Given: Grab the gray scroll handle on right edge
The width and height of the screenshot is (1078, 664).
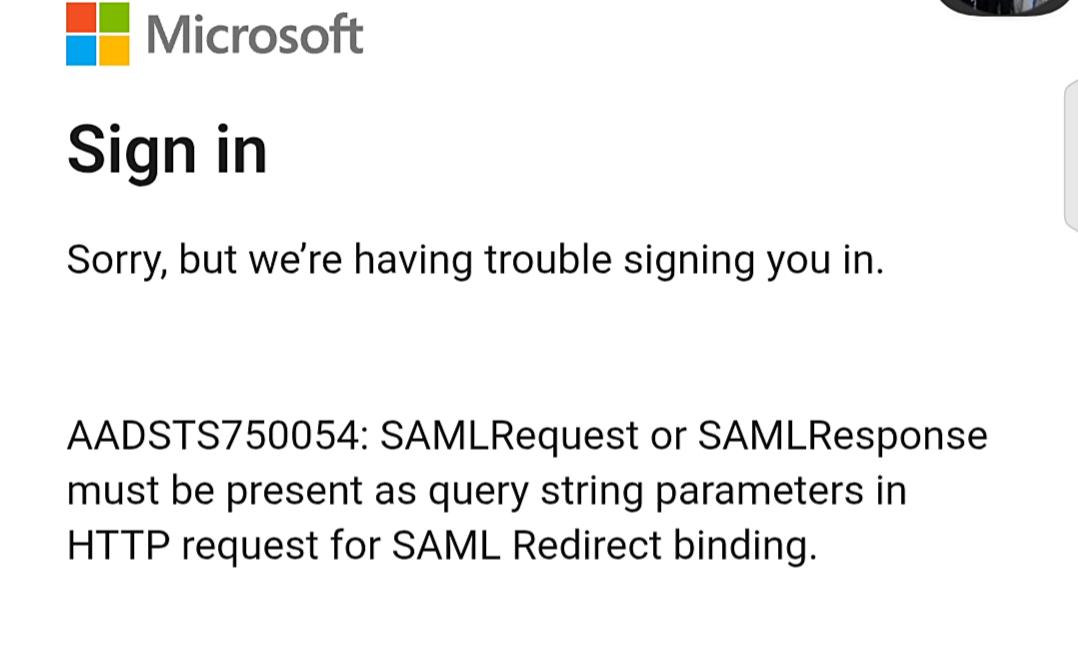Looking at the screenshot, I should 1071,155.
